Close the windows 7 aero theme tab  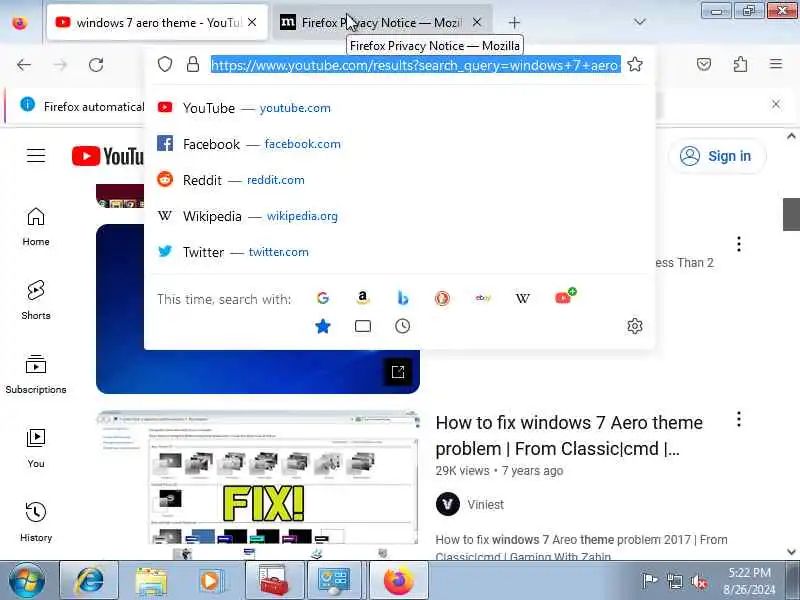pyautogui.click(x=252, y=22)
